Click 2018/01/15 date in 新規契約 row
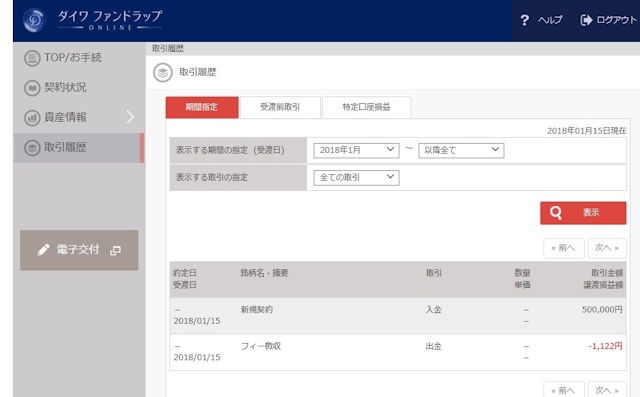 coord(197,321)
